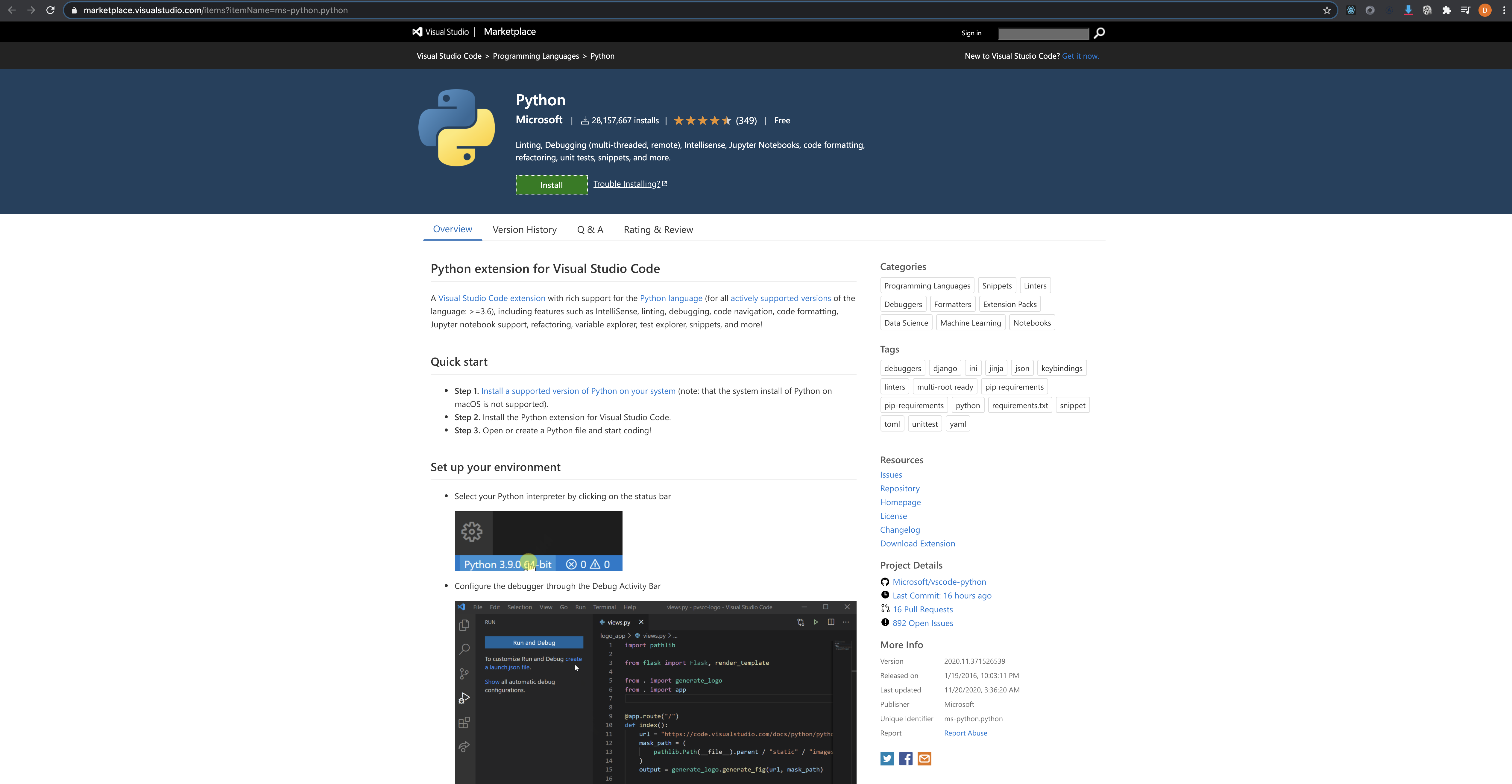Click the browser back arrow
This screenshot has width=1512, height=784.
click(x=12, y=10)
